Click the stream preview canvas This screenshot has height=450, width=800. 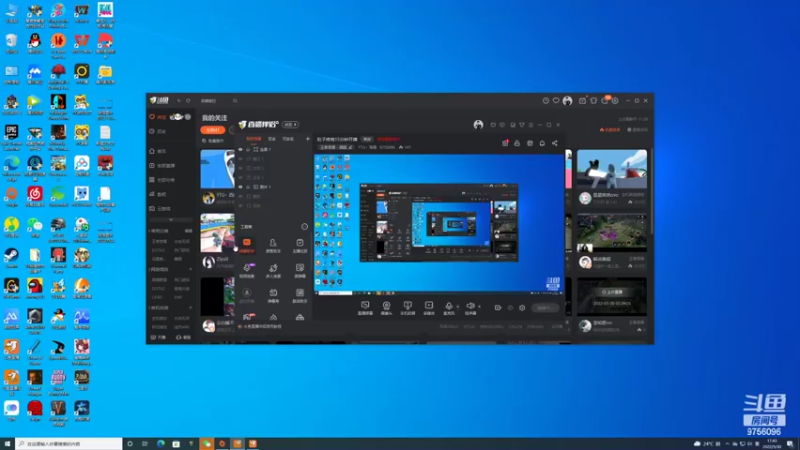(439, 224)
